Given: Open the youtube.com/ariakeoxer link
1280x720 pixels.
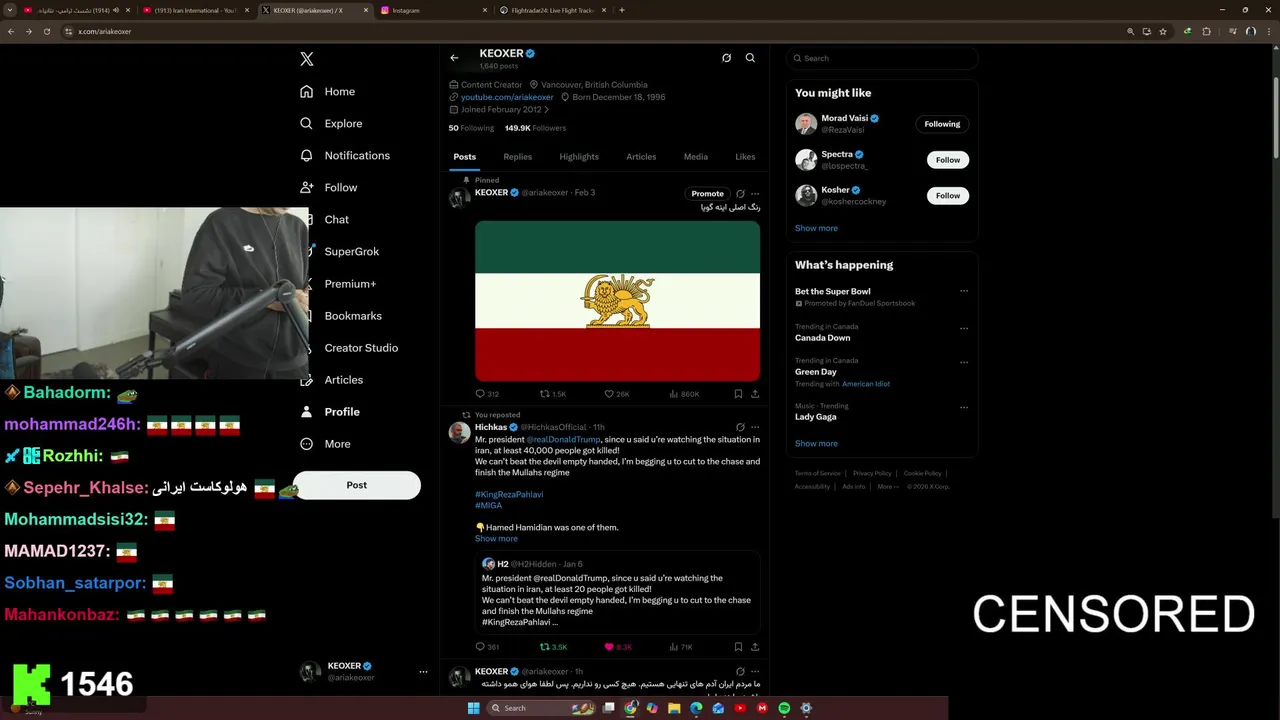Looking at the screenshot, I should [x=507, y=97].
